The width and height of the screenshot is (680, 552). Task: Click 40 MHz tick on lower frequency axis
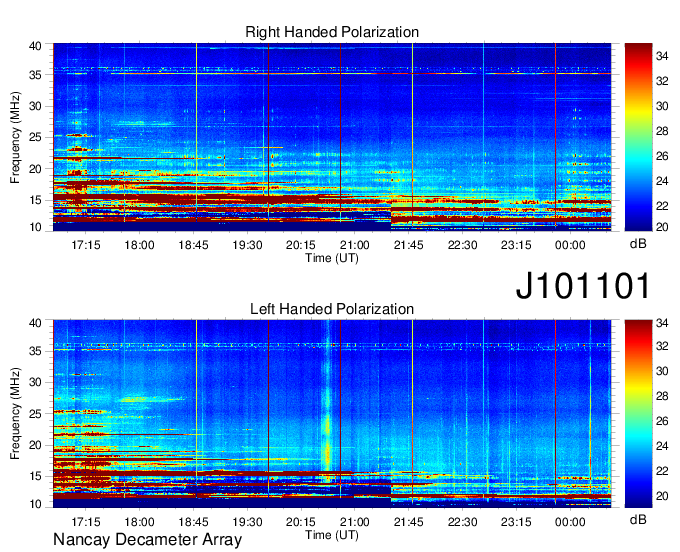tap(35, 323)
